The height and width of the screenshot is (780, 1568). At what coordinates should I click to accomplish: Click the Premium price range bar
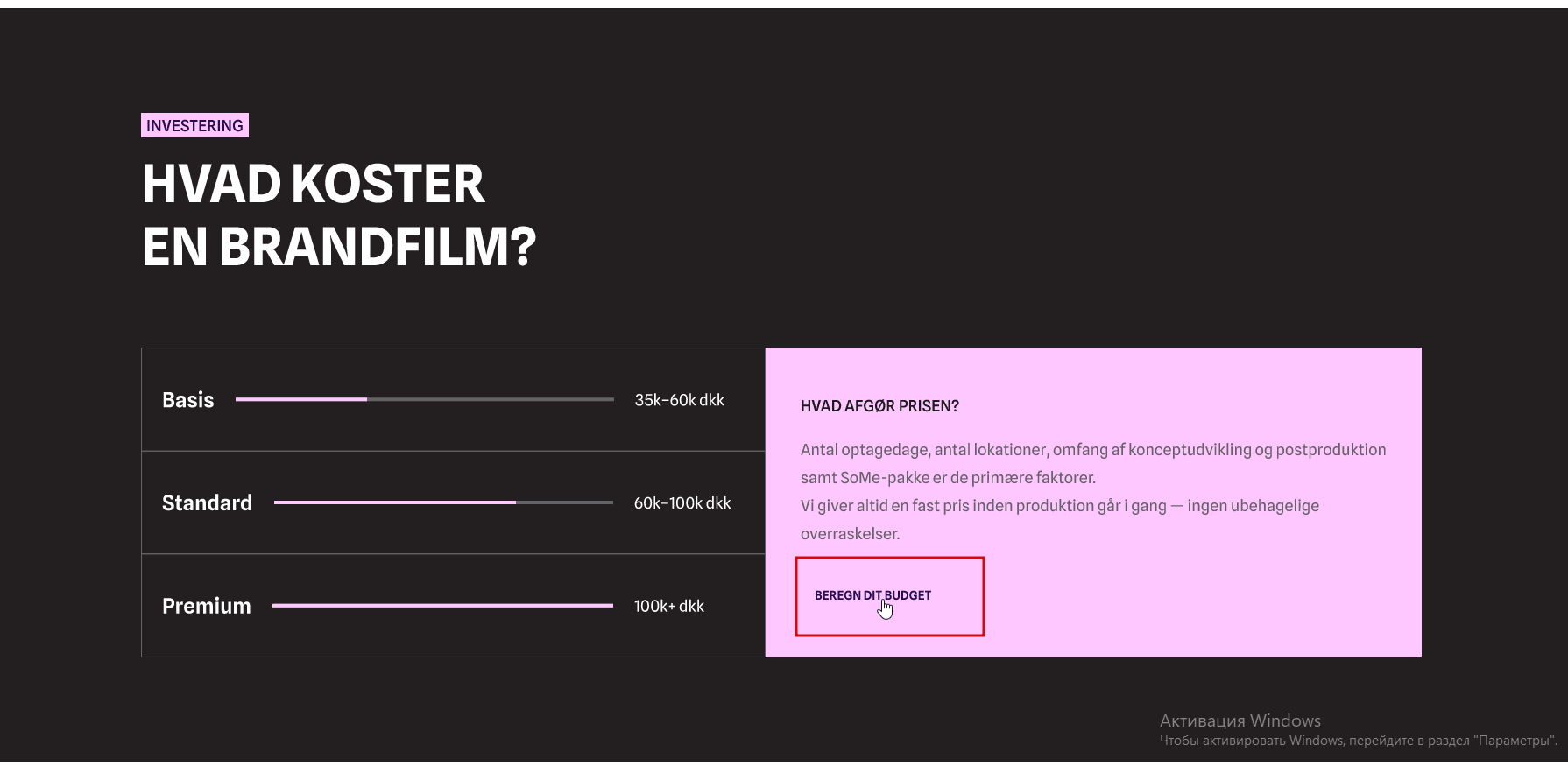click(x=442, y=606)
